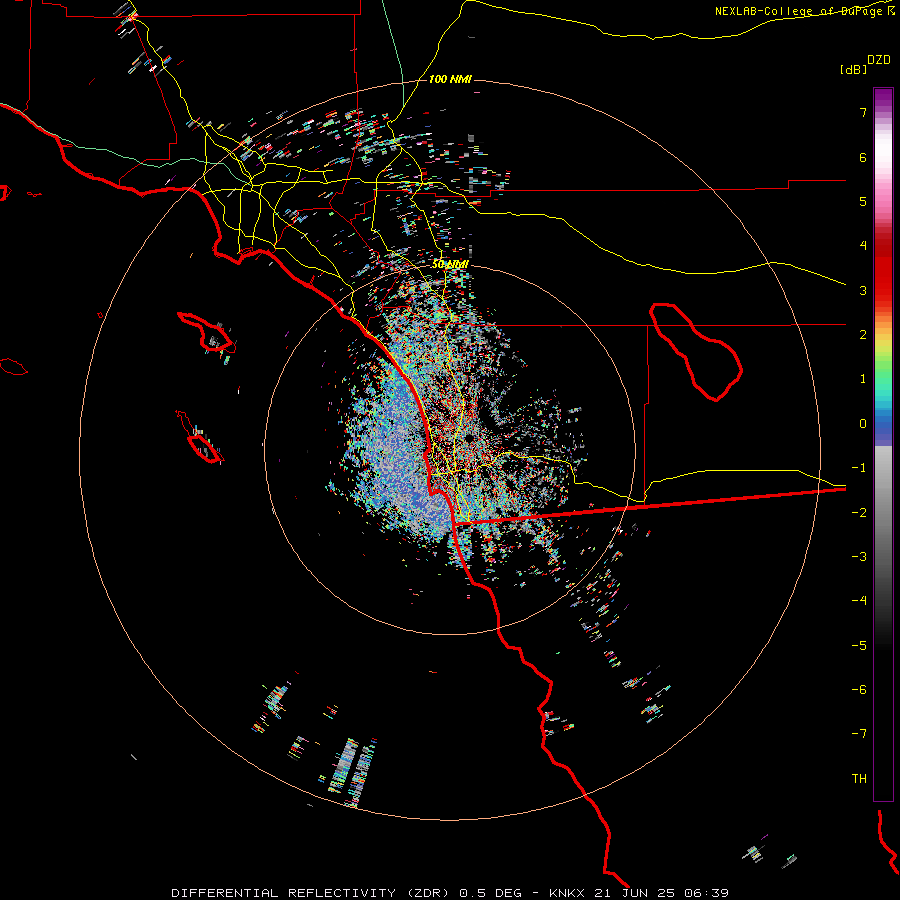
Task: Click the -5 tick on the colorbar
Action: (859, 646)
